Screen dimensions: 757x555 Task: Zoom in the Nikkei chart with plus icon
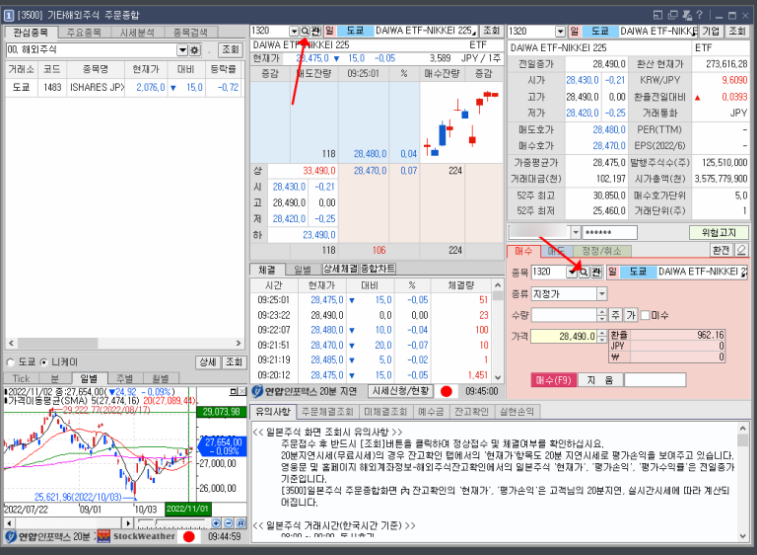click(216, 523)
